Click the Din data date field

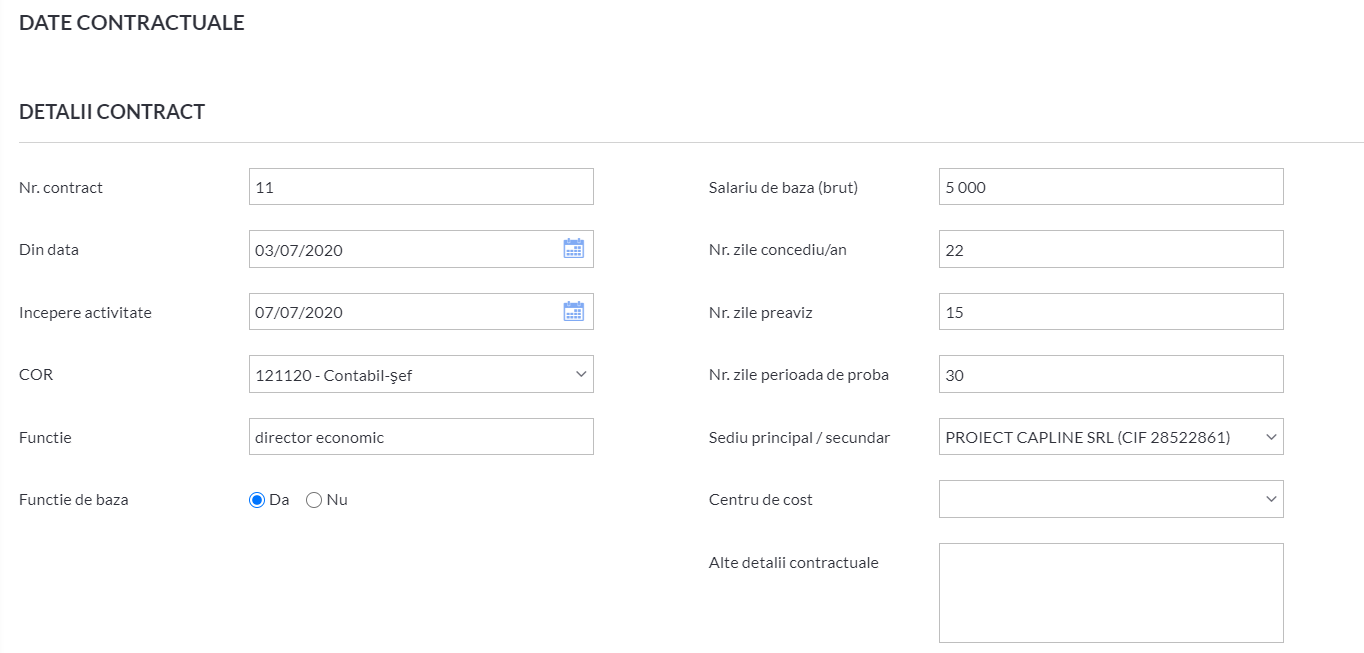(421, 249)
